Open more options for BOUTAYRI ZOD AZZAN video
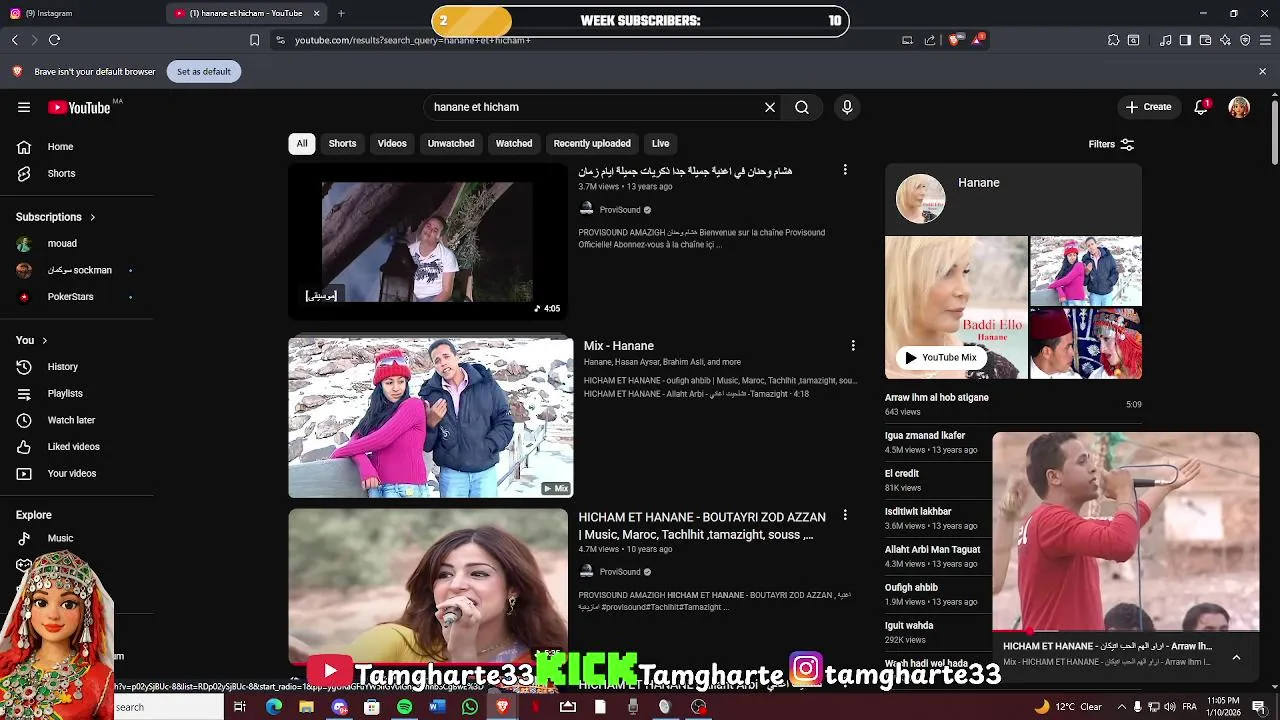 coord(845,515)
